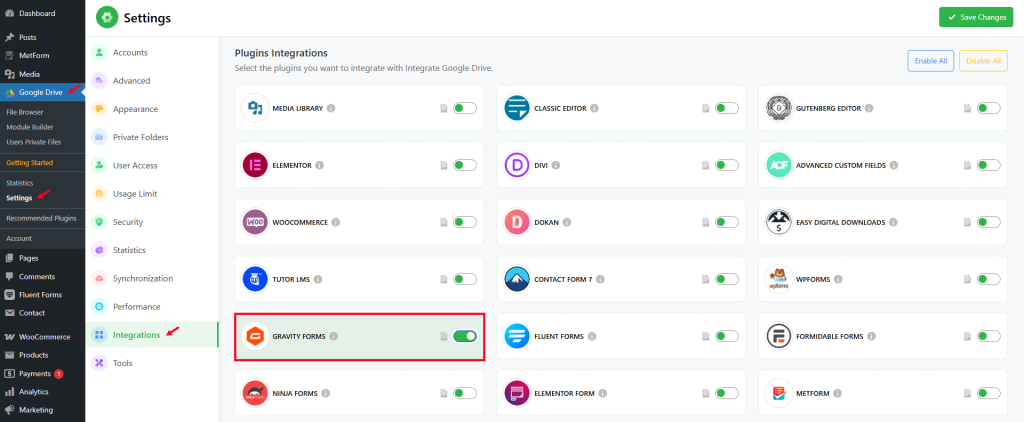
Task: Click the MetForm plugin logo in integrations
Action: pyautogui.click(x=779, y=393)
